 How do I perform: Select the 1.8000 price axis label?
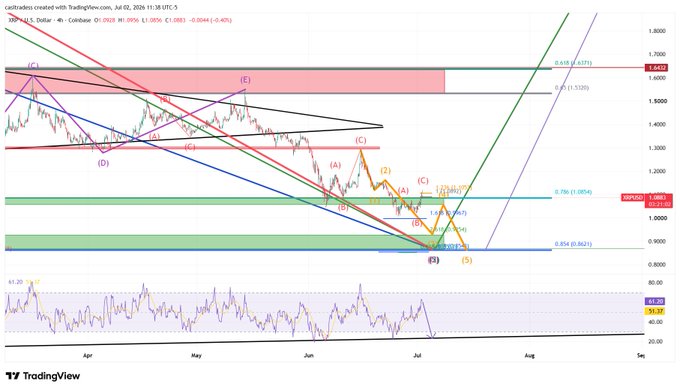pyautogui.click(x=657, y=31)
